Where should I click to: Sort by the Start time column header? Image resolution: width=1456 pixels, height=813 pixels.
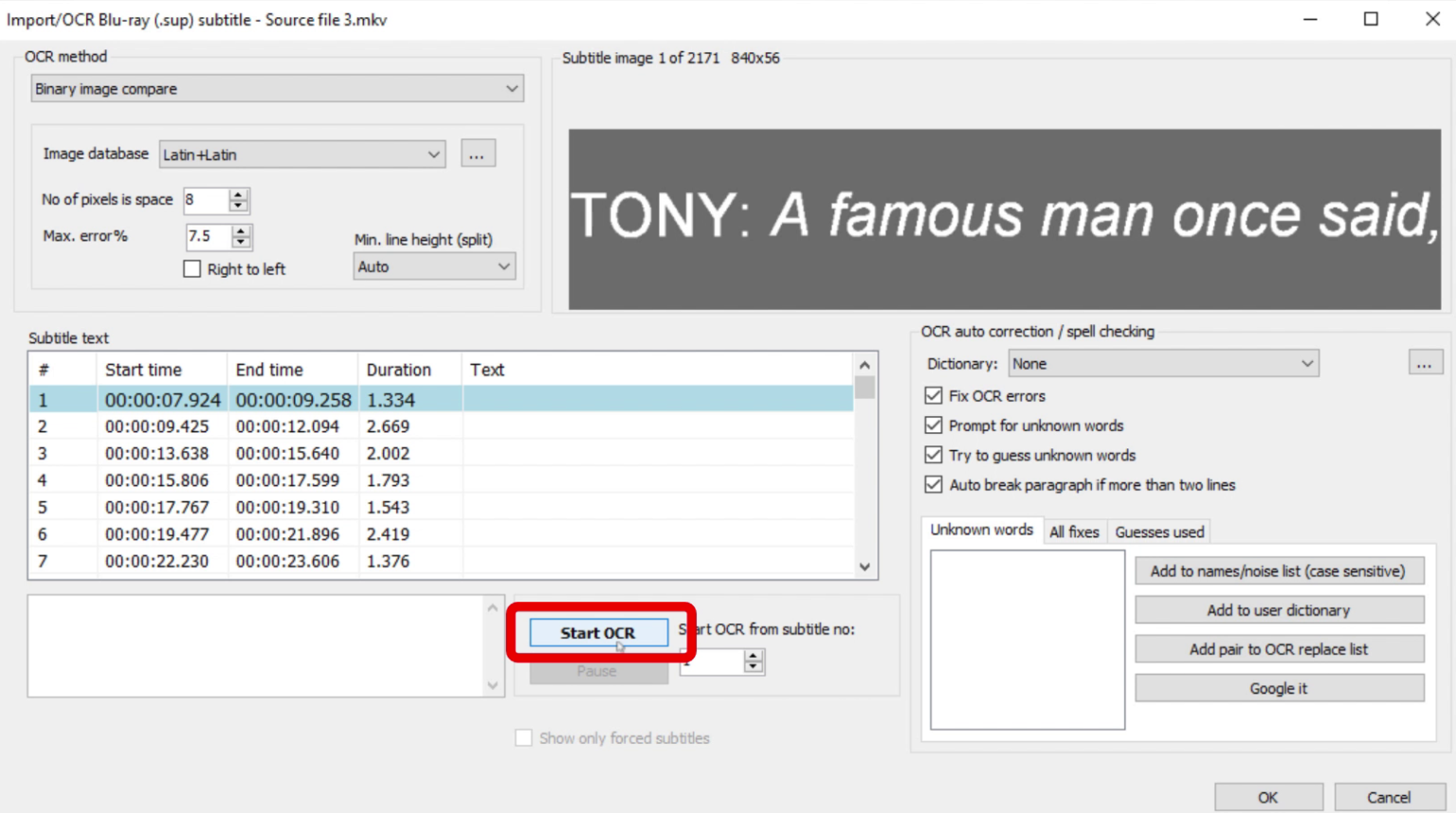pos(162,370)
